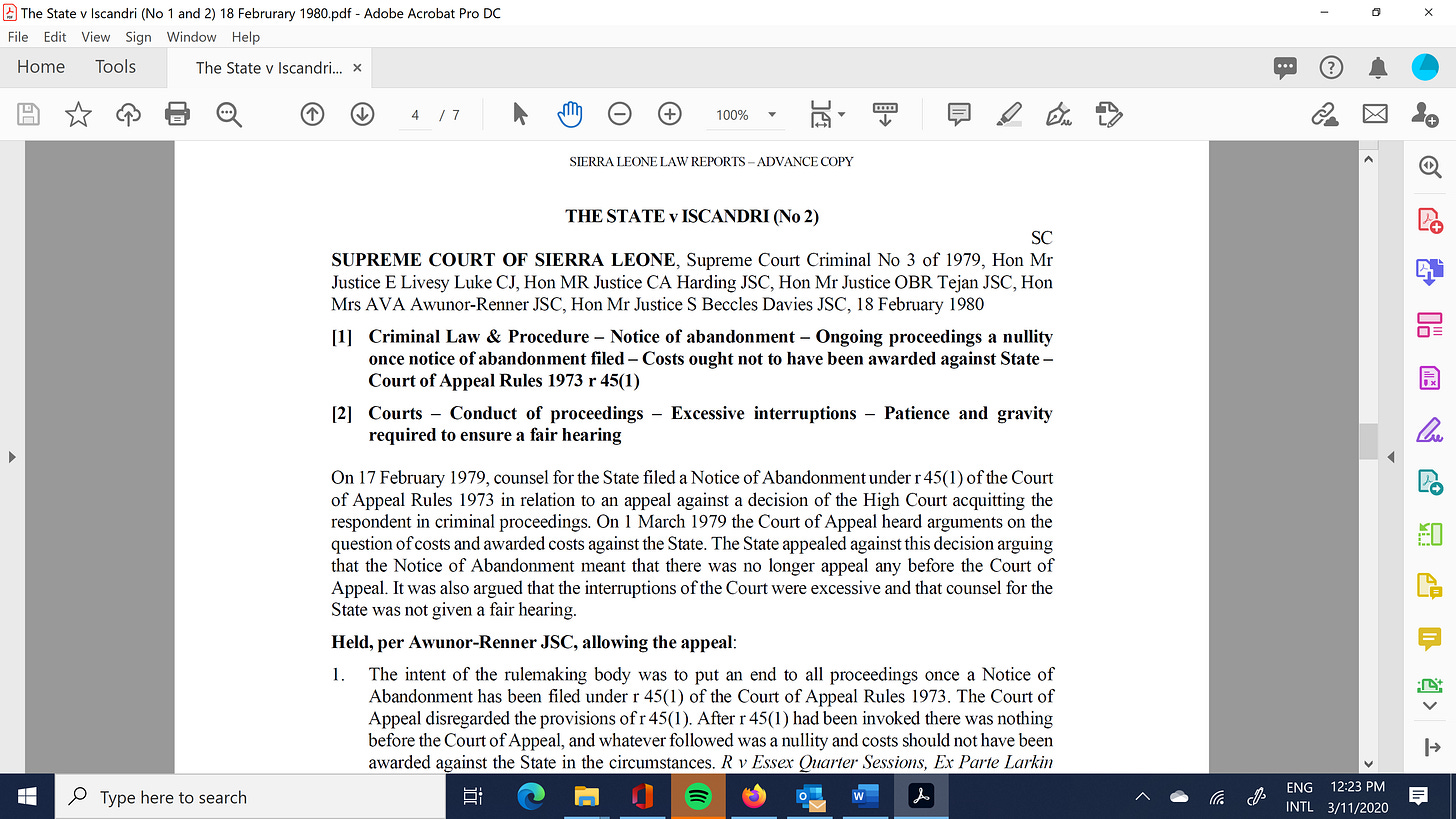Print the document with printer icon
The image size is (1456, 819).
click(179, 115)
